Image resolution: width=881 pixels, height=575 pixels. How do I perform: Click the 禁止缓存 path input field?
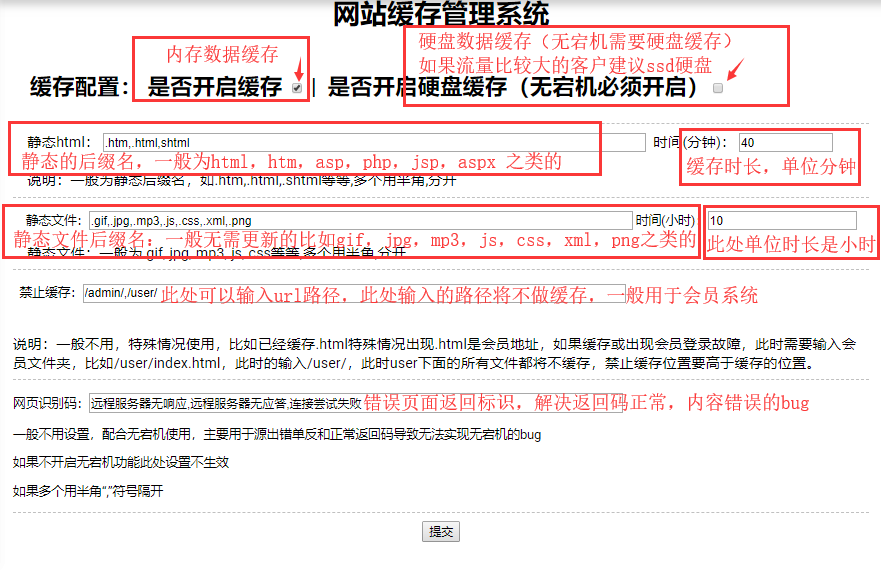pyautogui.click(x=120, y=293)
